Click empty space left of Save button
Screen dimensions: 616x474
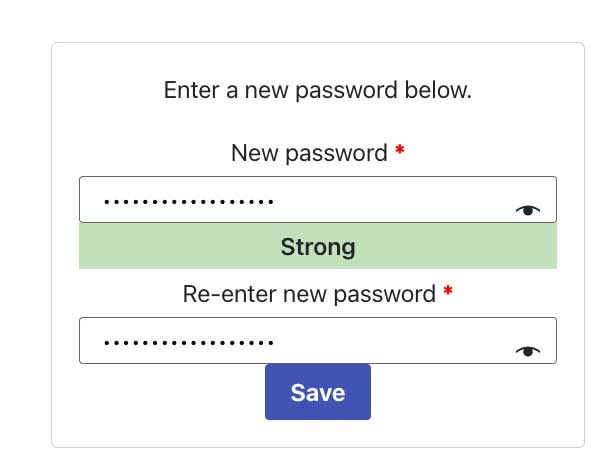click(170, 395)
